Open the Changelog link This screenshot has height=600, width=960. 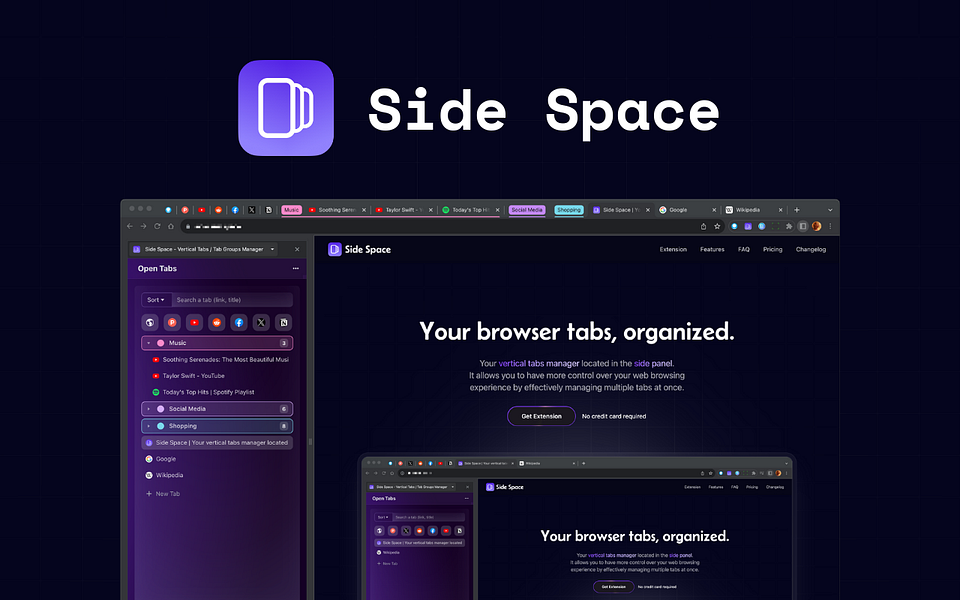pos(810,249)
